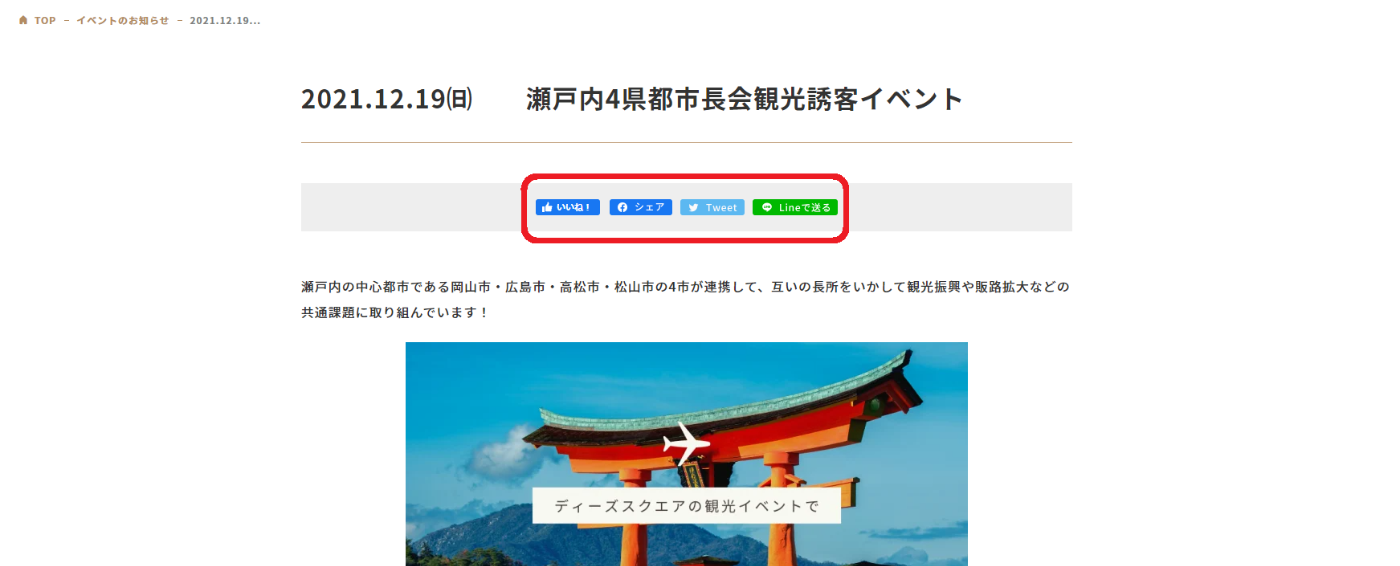Click the LINE speech bubble icon

[767, 208]
